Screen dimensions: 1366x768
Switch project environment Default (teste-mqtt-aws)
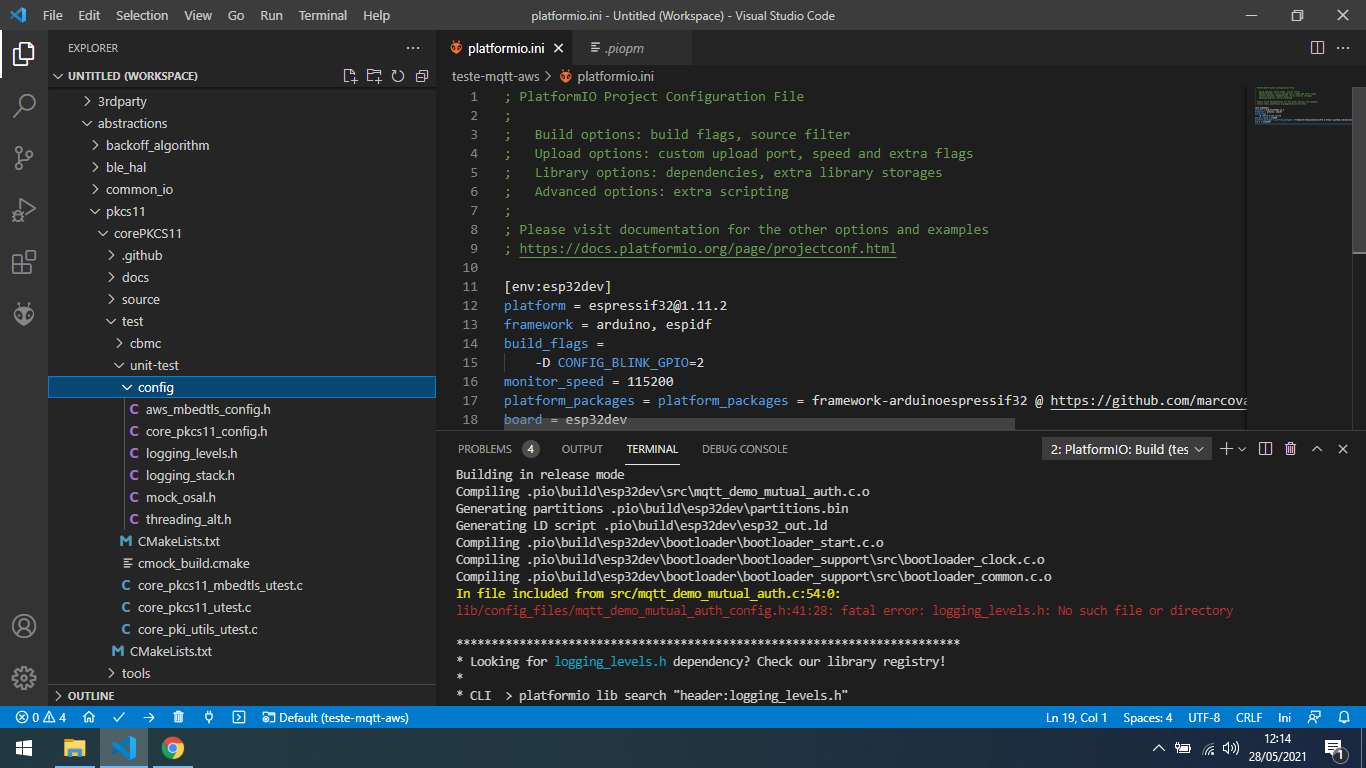pyautogui.click(x=335, y=717)
